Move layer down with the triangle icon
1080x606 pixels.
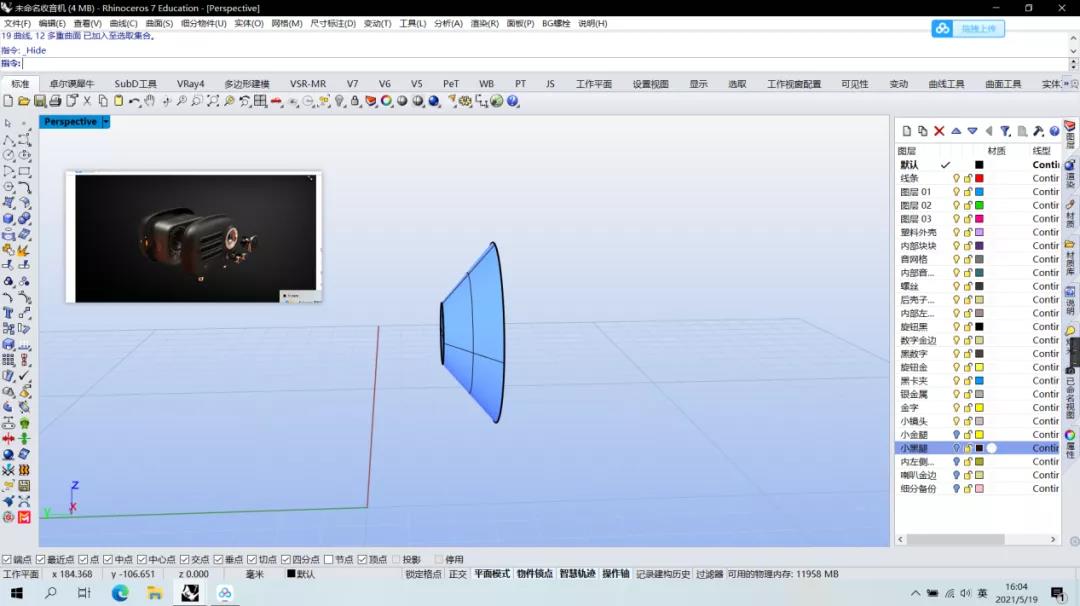[x=973, y=131]
